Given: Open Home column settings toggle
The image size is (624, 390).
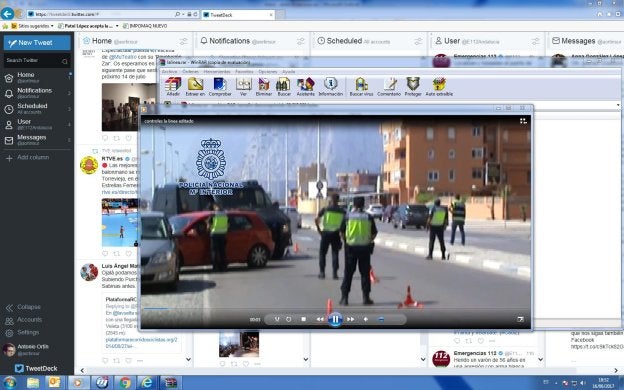Looking at the screenshot, I should (183, 41).
